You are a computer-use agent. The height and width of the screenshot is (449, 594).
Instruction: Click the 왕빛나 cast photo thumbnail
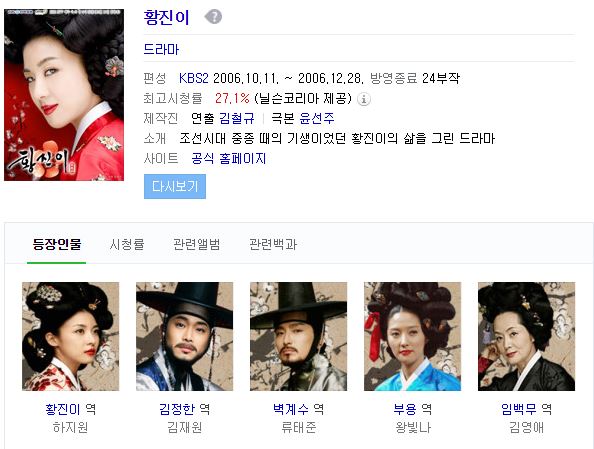413,336
